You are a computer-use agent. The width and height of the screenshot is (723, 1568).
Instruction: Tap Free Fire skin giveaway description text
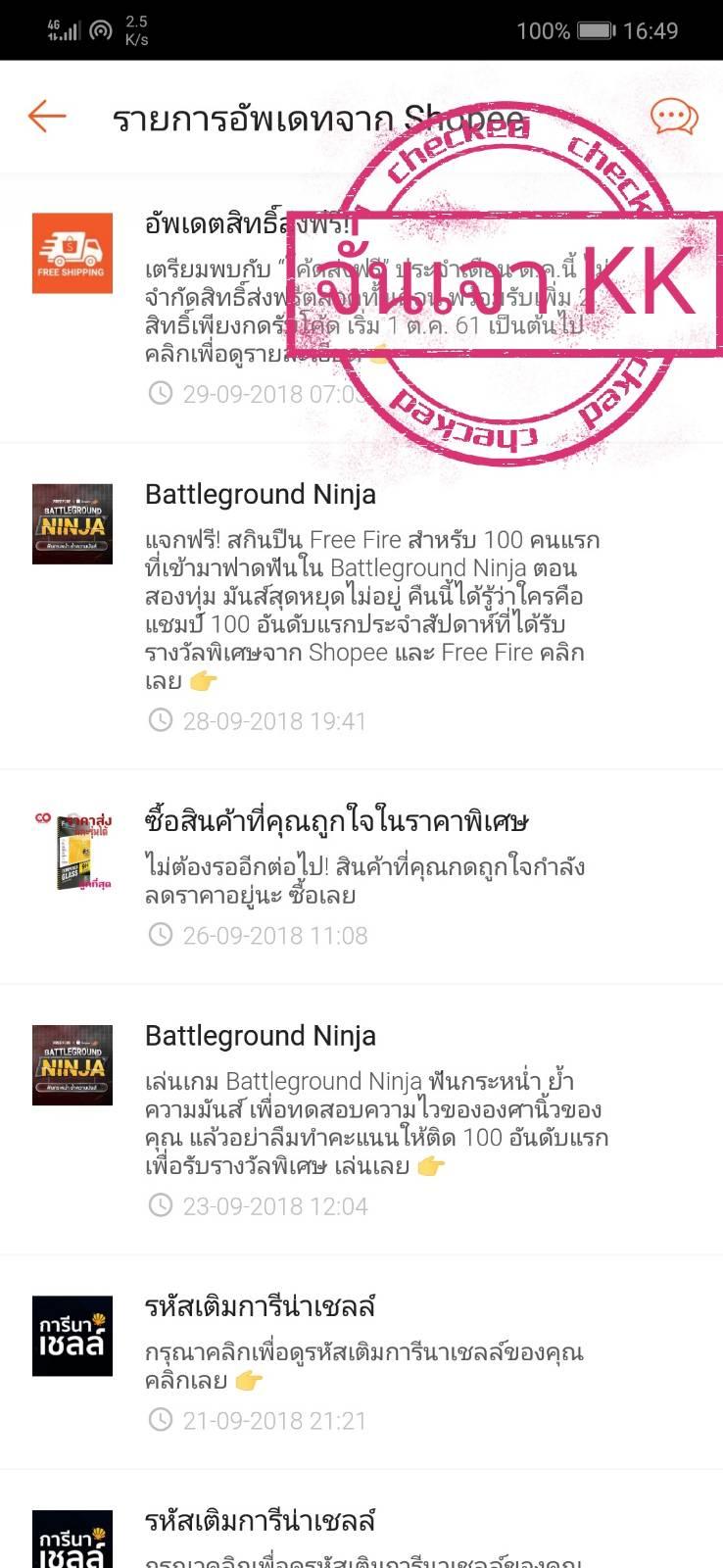pyautogui.click(x=372, y=610)
